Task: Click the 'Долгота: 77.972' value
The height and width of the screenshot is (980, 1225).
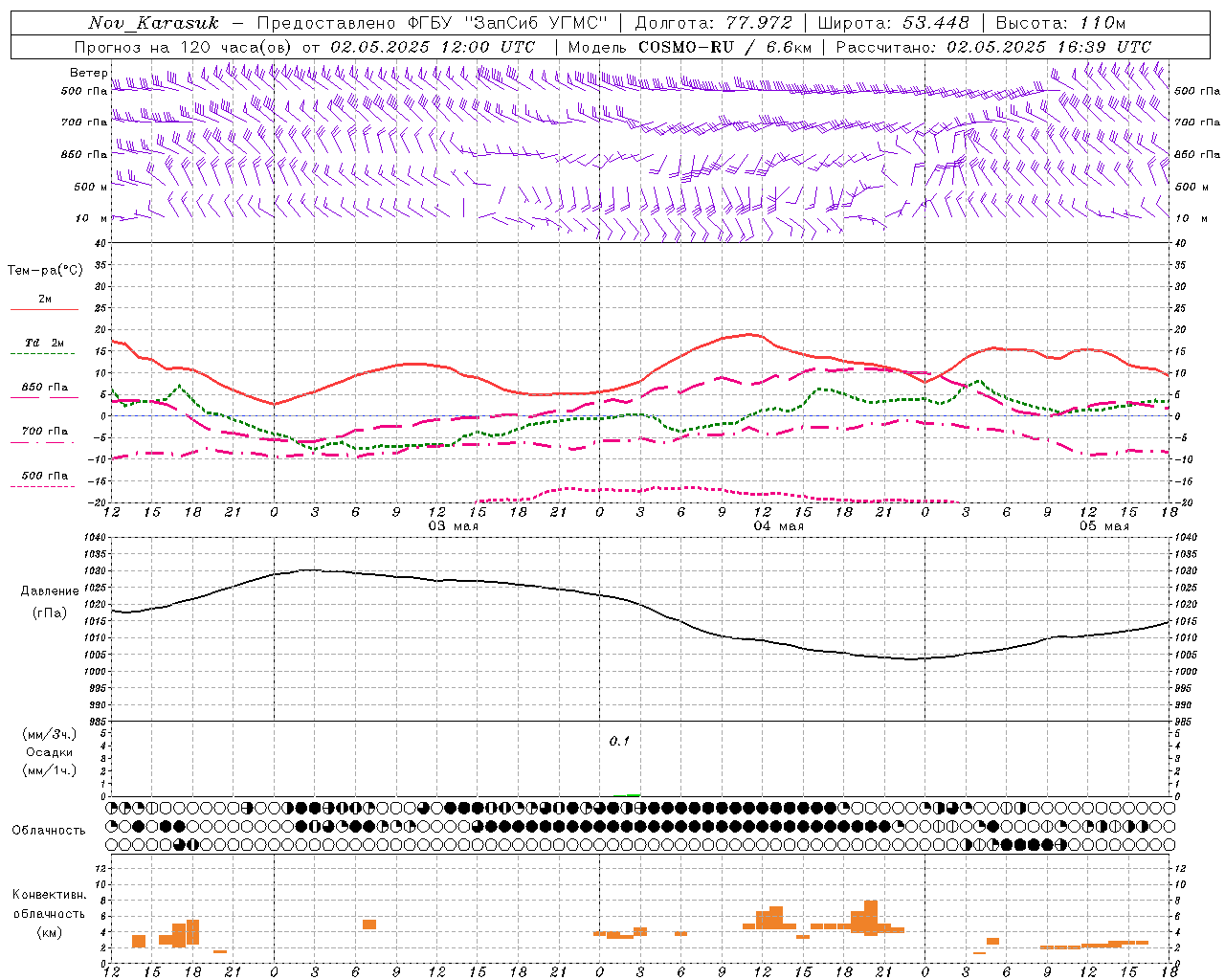Action: click(714, 23)
